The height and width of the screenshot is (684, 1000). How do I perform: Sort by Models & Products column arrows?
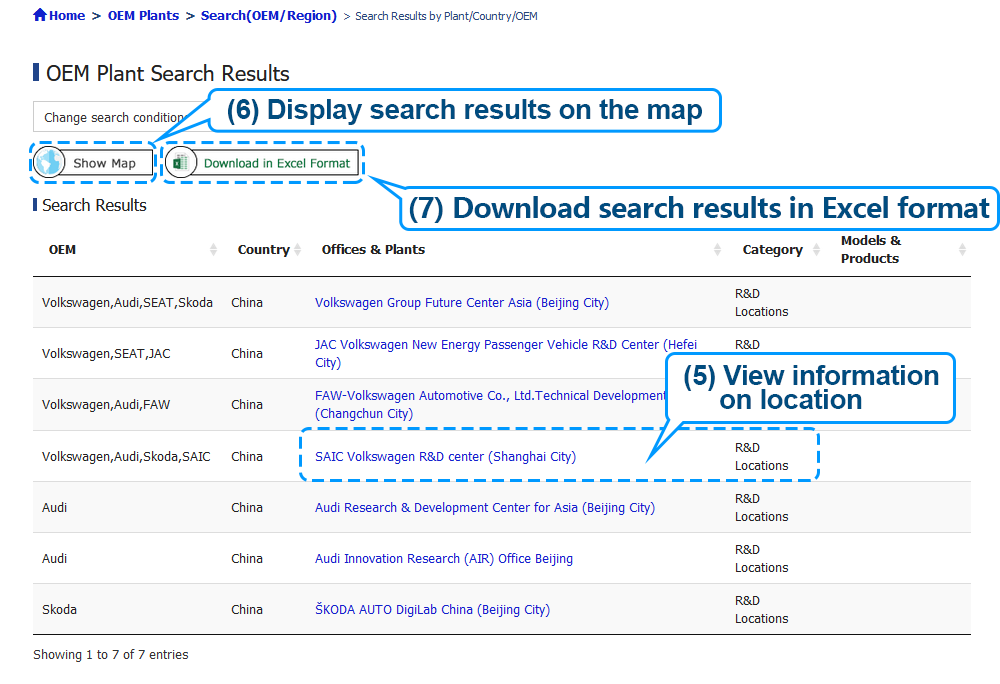tap(962, 250)
